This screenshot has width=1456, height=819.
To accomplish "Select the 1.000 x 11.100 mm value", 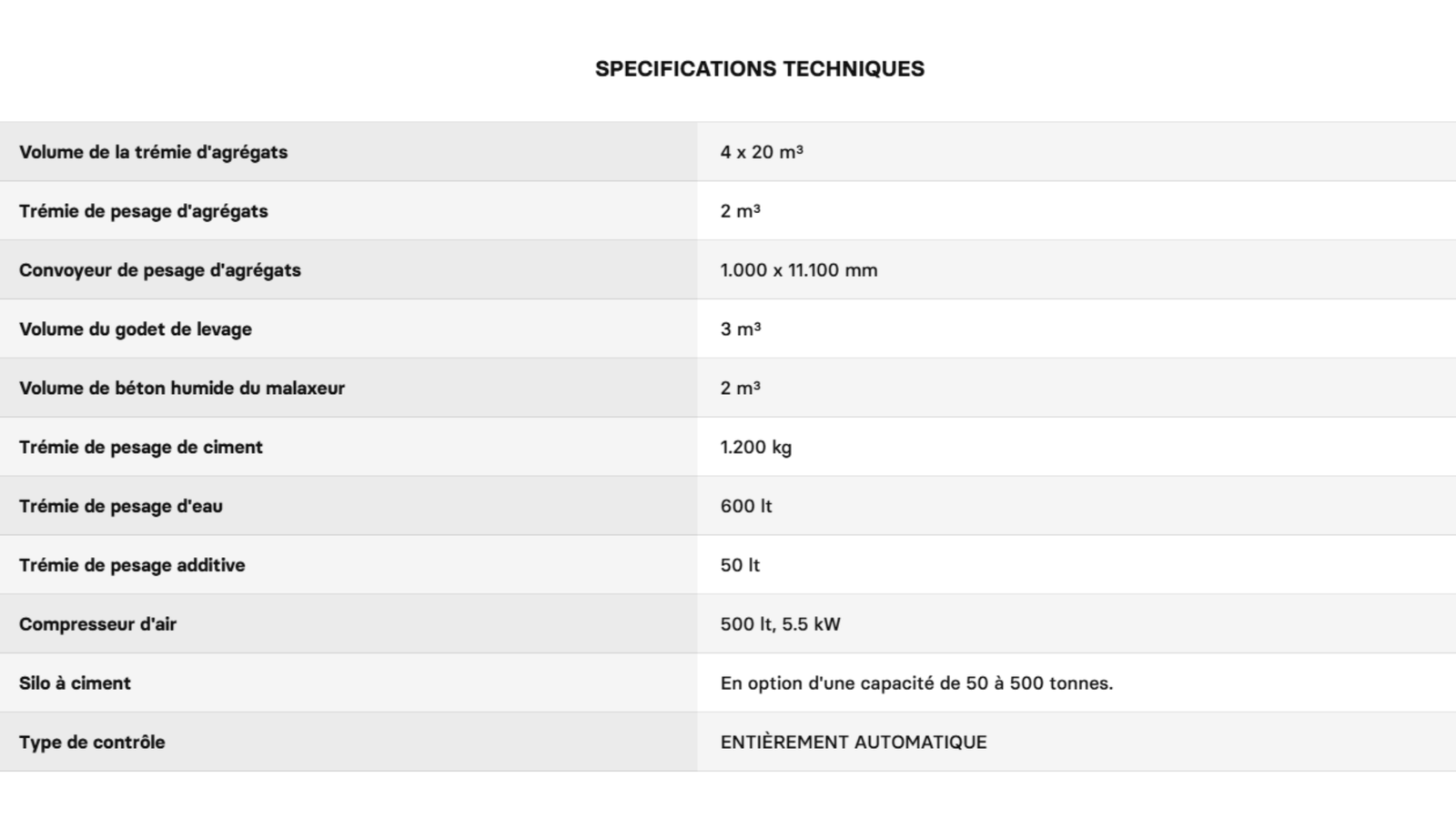I will pos(798,270).
